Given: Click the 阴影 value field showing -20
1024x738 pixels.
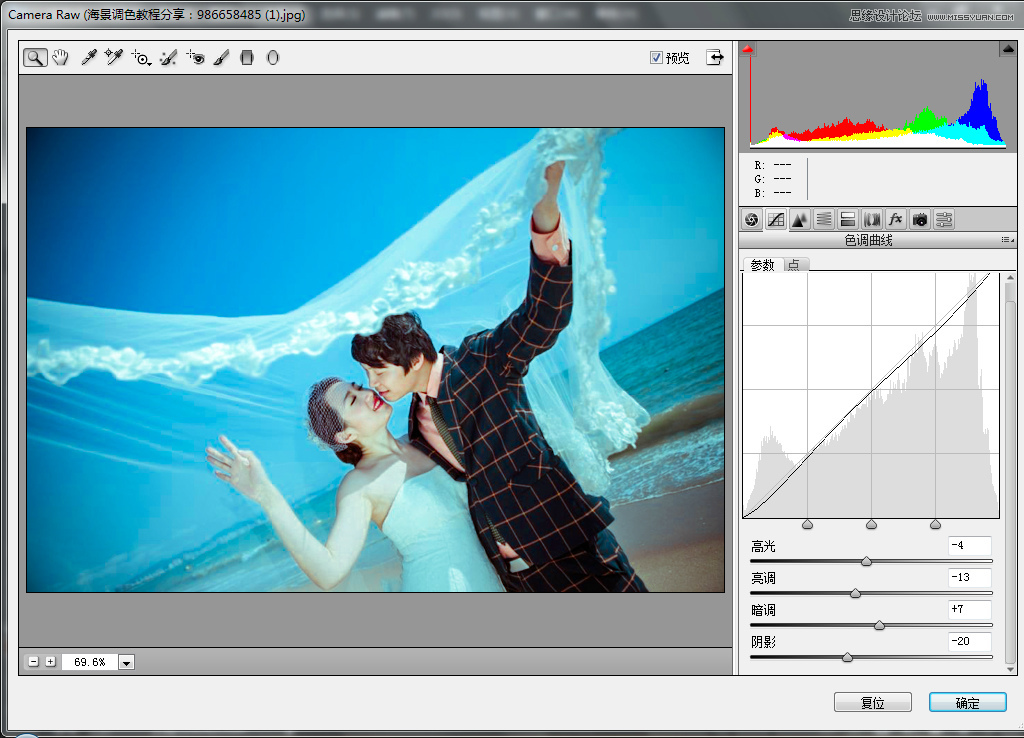Looking at the screenshot, I should 970,641.
